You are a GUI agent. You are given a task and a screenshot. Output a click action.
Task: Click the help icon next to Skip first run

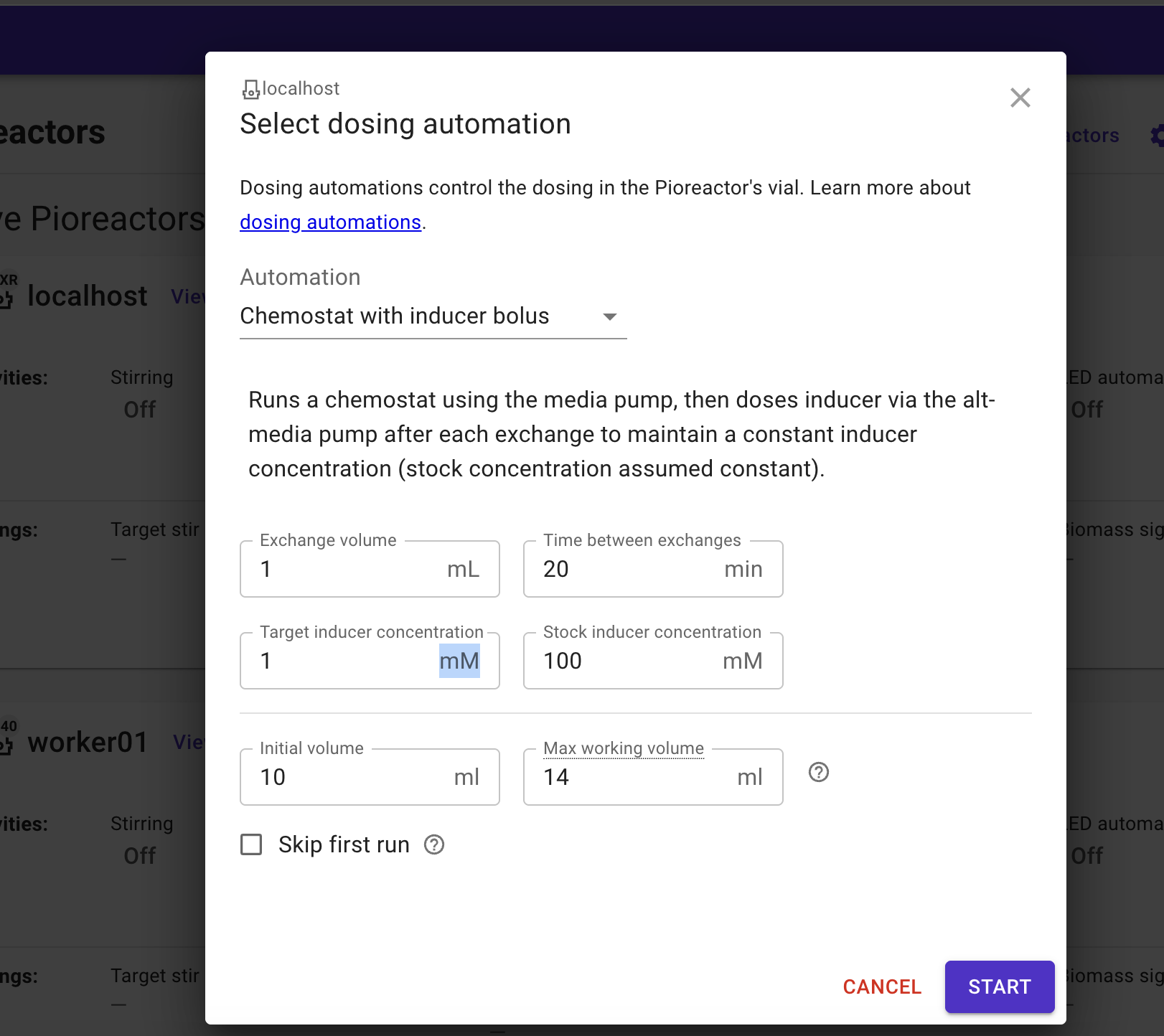434,844
